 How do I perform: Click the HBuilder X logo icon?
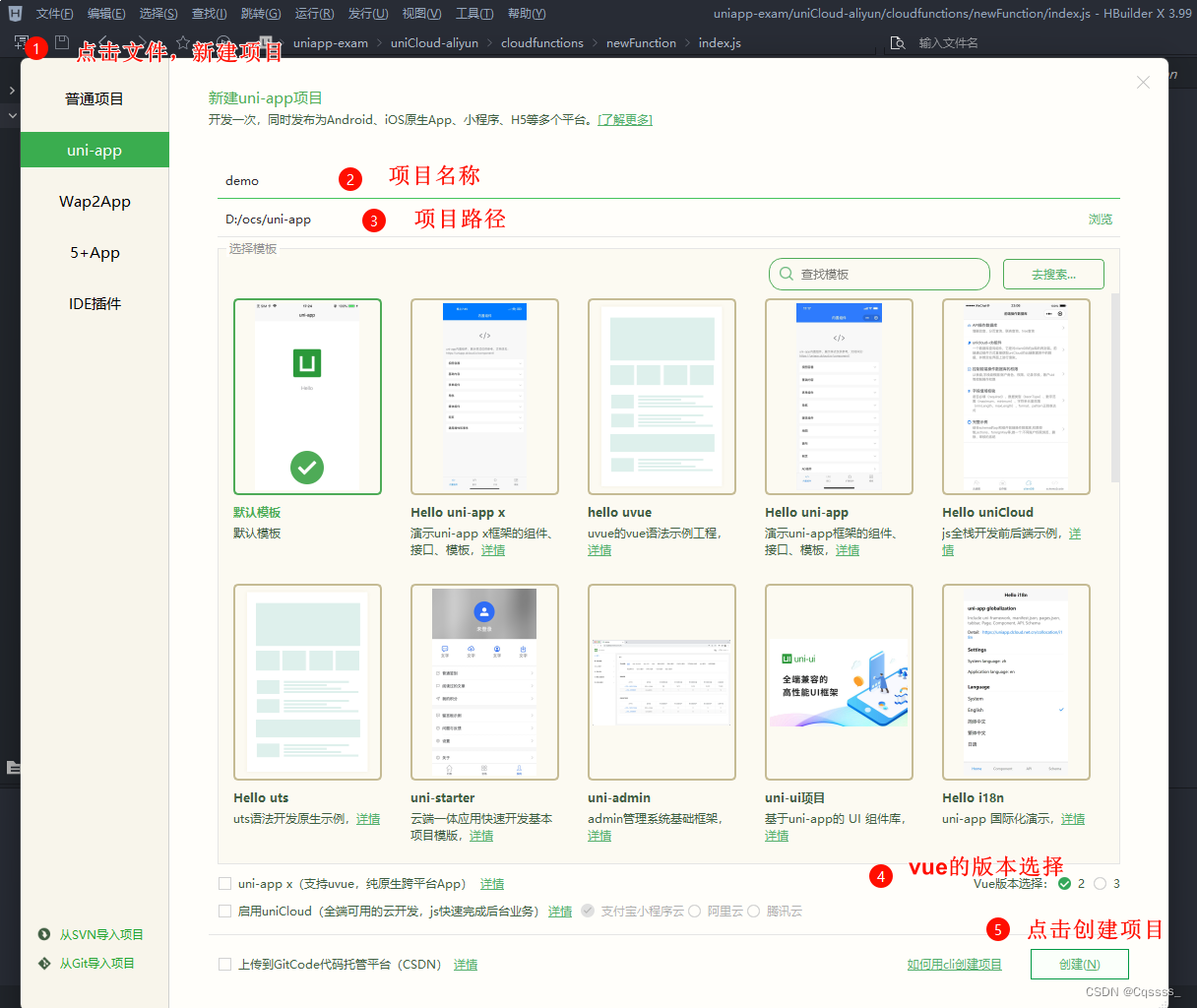(x=15, y=13)
